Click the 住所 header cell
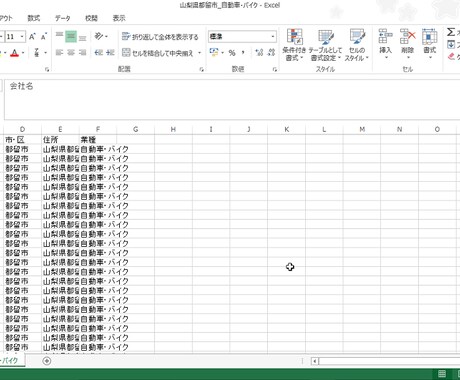Viewport: 460px width, 380px height. [60, 140]
